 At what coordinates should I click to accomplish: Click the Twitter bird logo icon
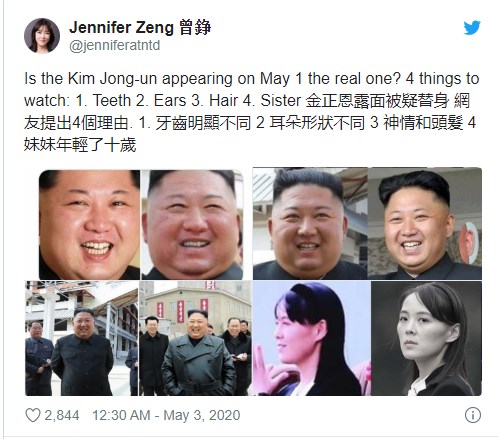(x=472, y=27)
